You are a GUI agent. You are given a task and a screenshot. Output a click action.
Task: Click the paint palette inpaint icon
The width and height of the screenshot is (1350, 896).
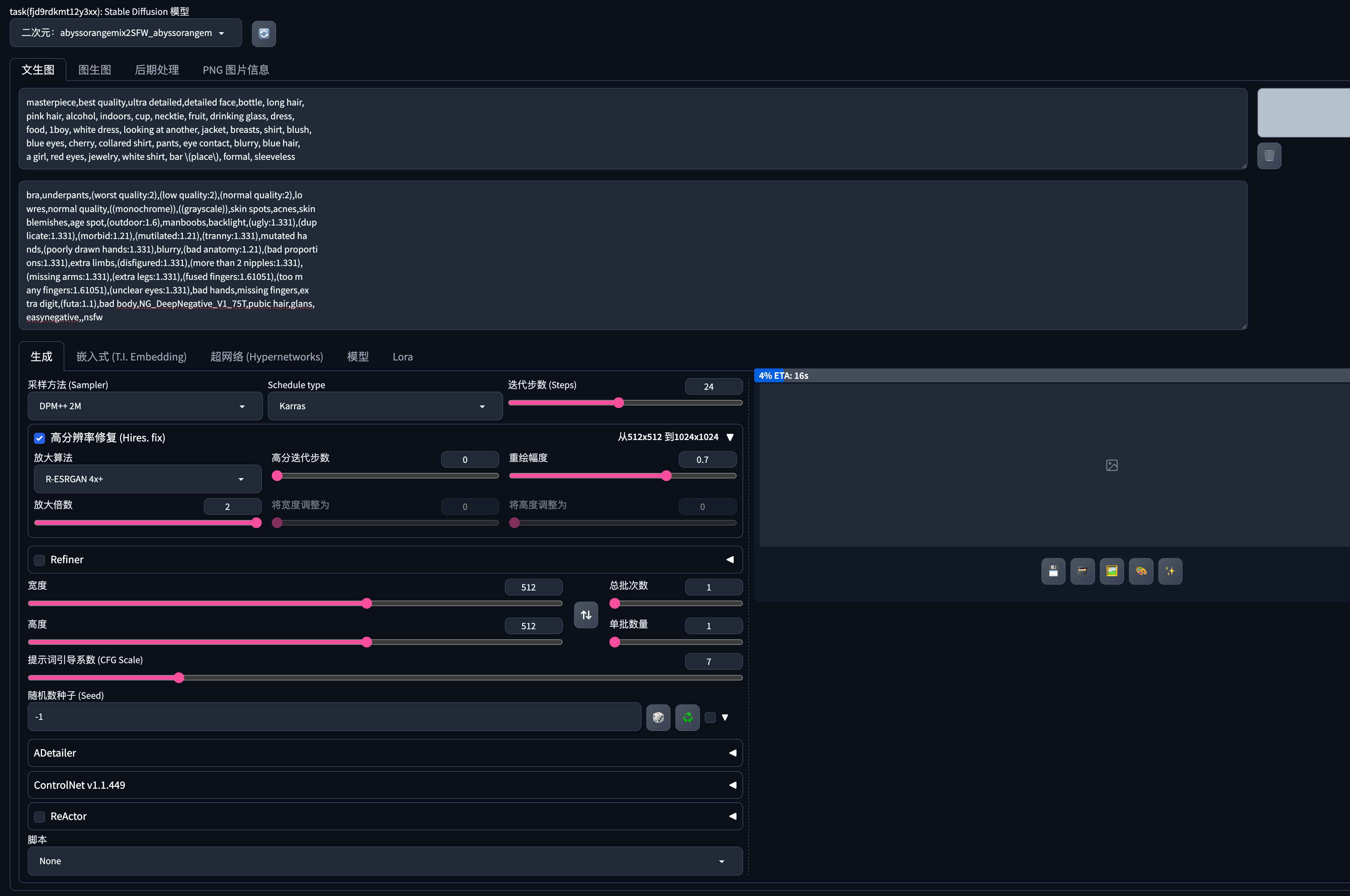point(1141,571)
